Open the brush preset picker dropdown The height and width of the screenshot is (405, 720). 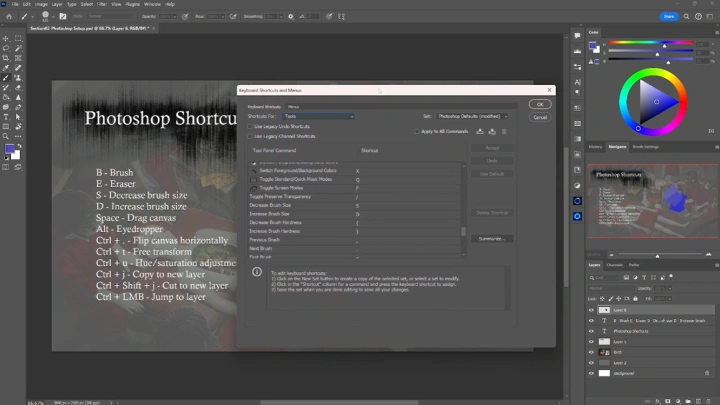[x=53, y=17]
